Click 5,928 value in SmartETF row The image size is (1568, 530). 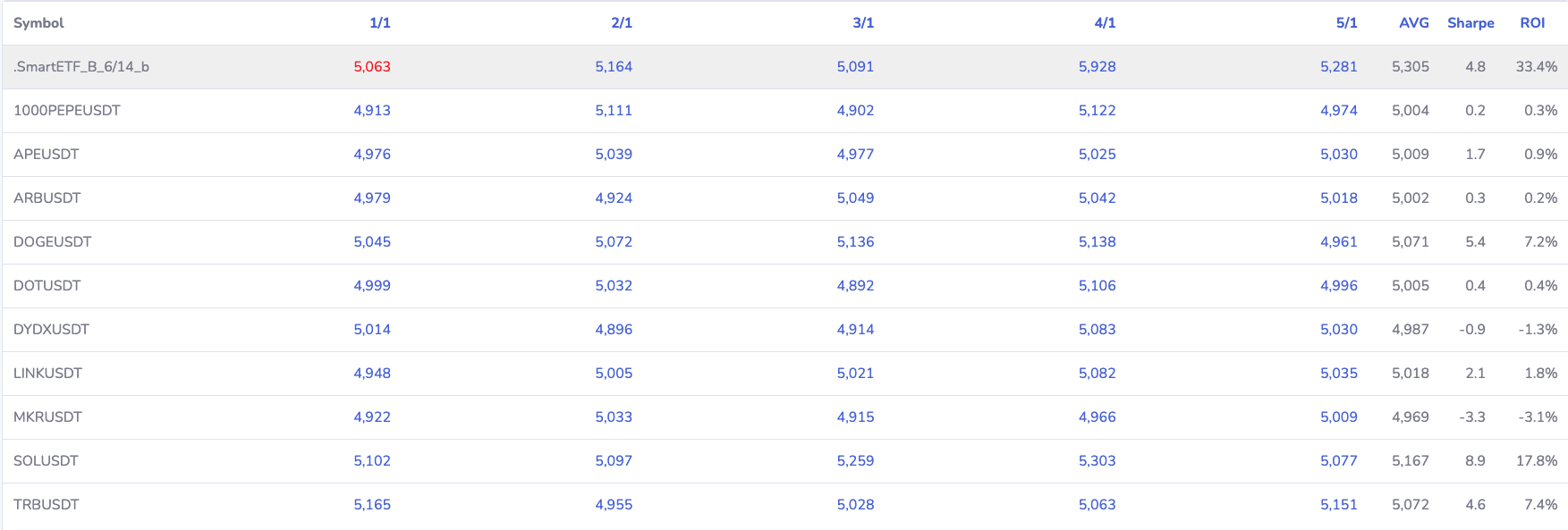(x=1097, y=67)
